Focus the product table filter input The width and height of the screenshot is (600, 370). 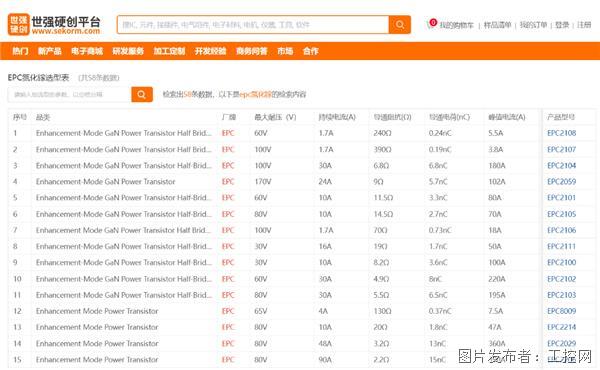tap(69, 95)
